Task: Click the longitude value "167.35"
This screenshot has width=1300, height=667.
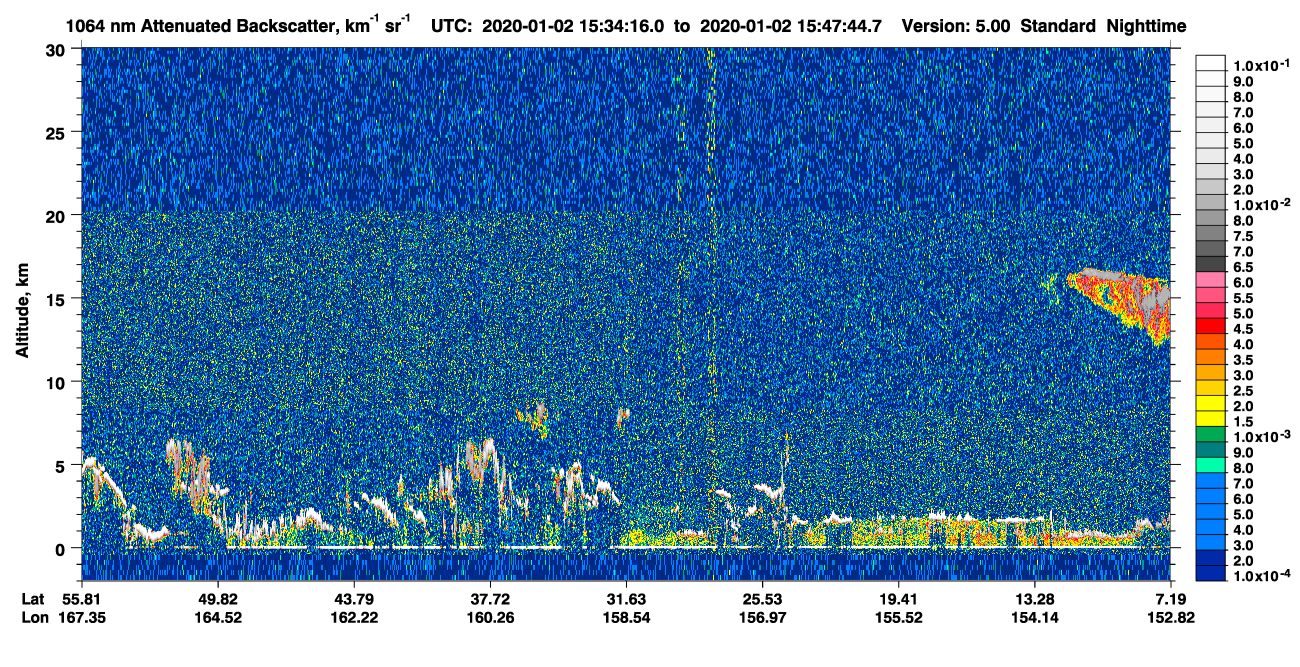Action: click(81, 617)
